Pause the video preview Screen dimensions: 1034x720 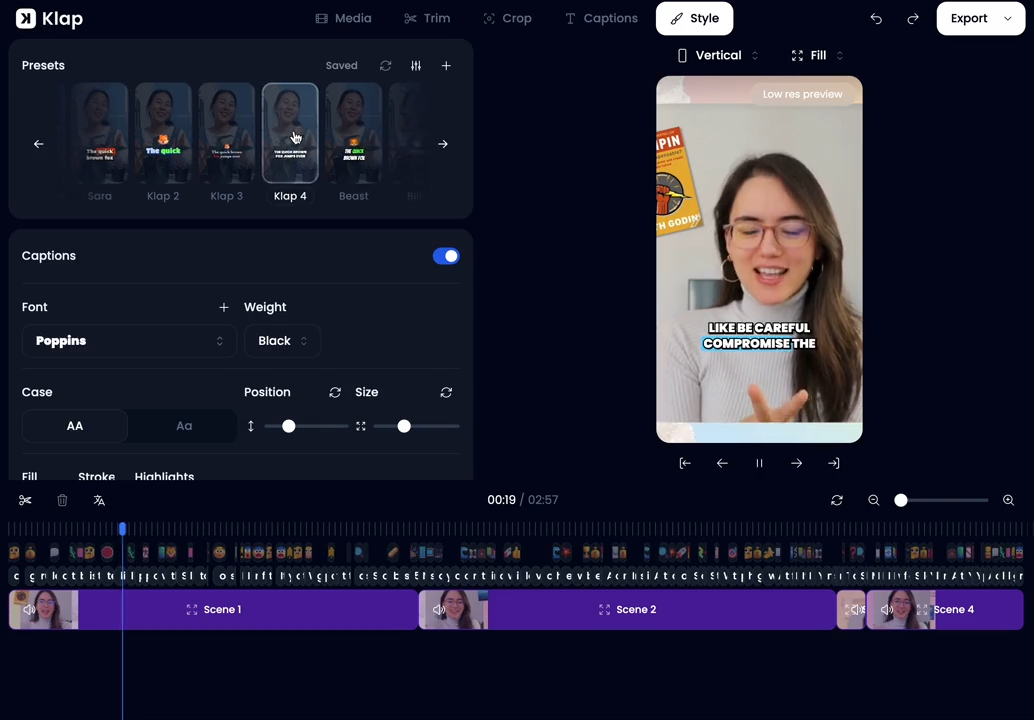(759, 463)
